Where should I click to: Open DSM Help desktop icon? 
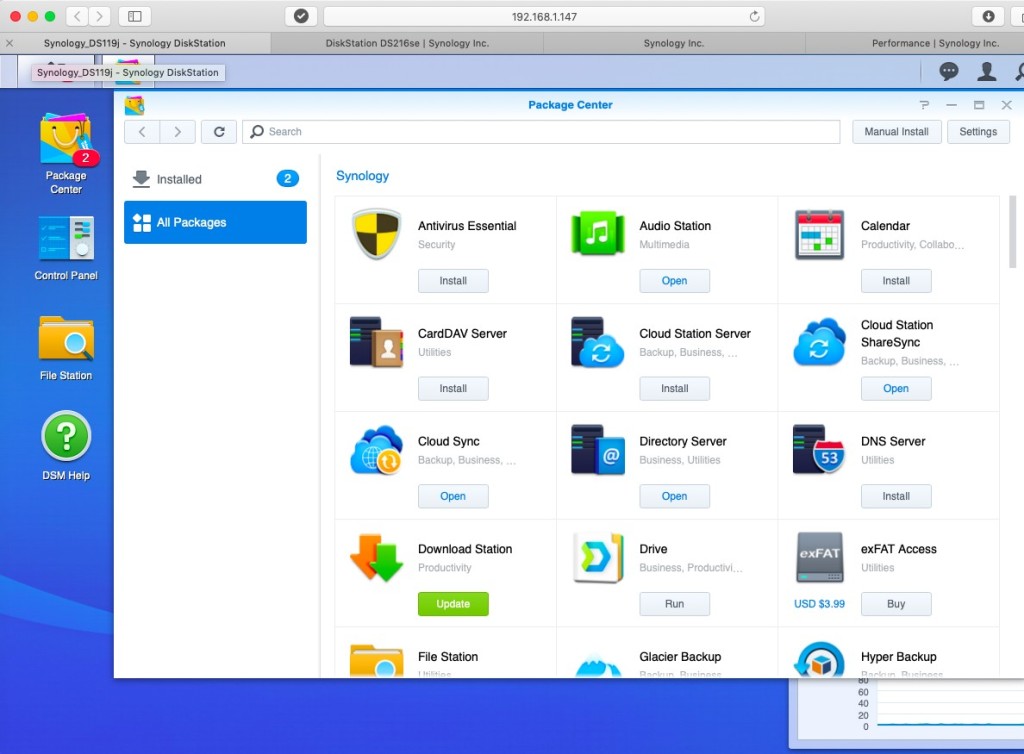click(x=66, y=446)
